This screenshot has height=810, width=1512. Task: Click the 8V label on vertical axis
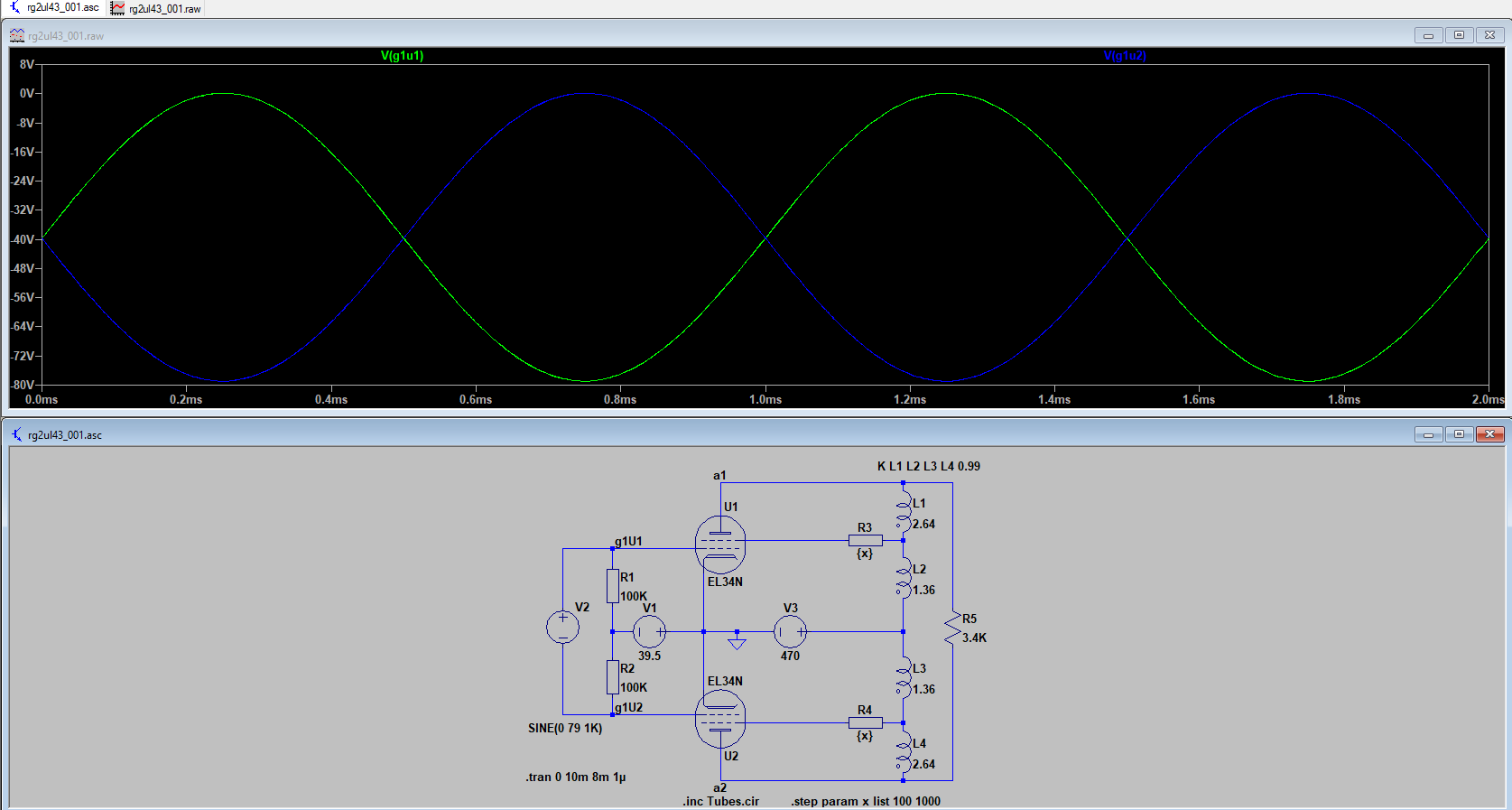(x=27, y=65)
